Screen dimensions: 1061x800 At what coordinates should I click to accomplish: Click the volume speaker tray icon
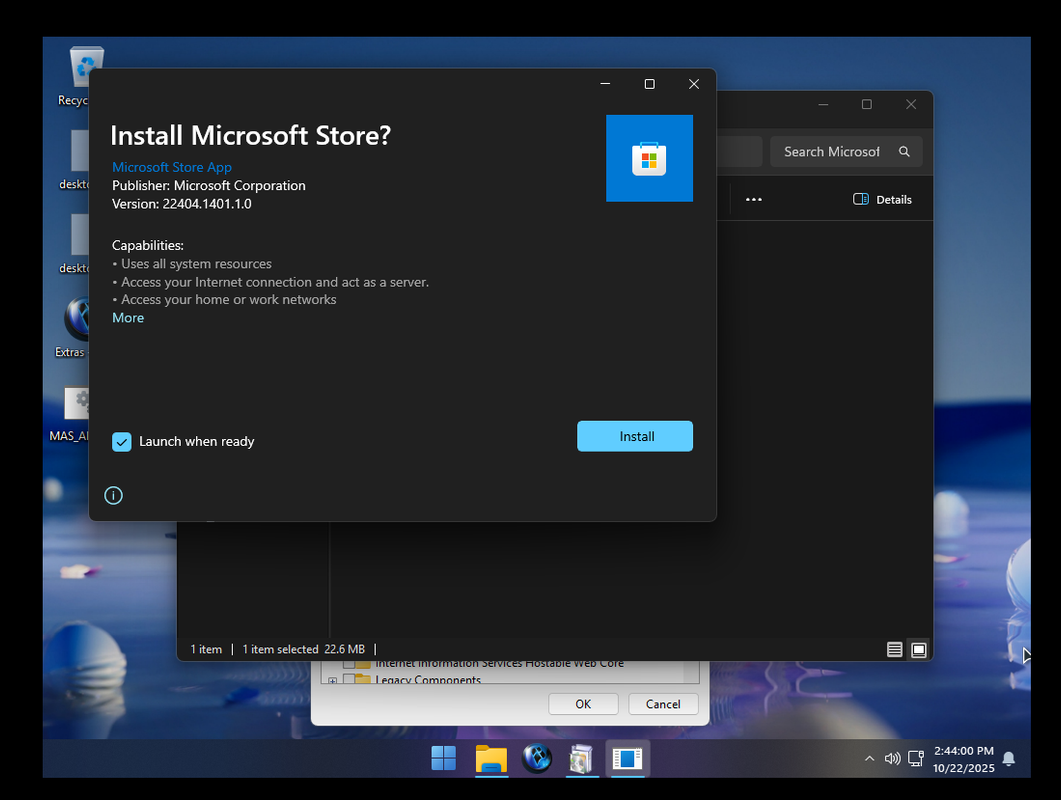[893, 759]
